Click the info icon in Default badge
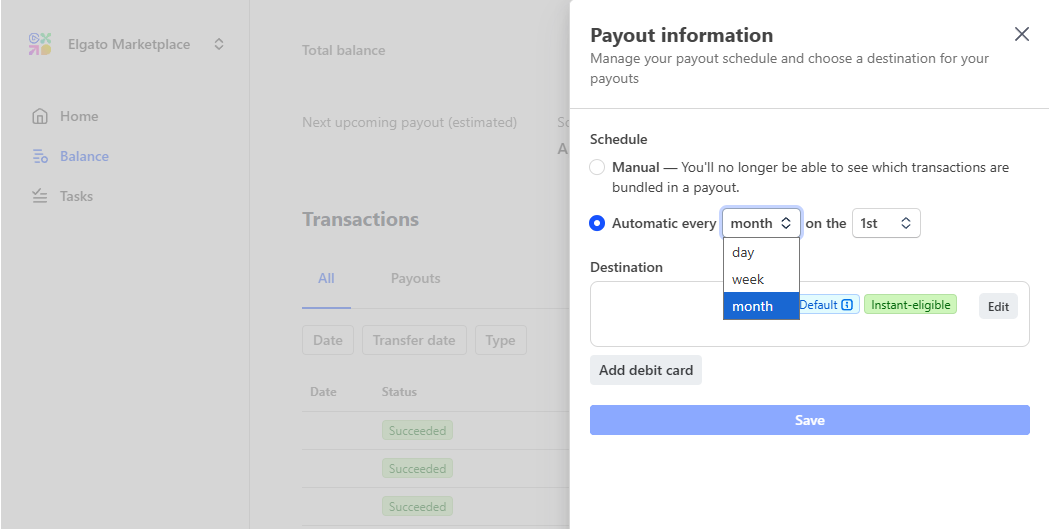1050x529 pixels. click(x=847, y=305)
